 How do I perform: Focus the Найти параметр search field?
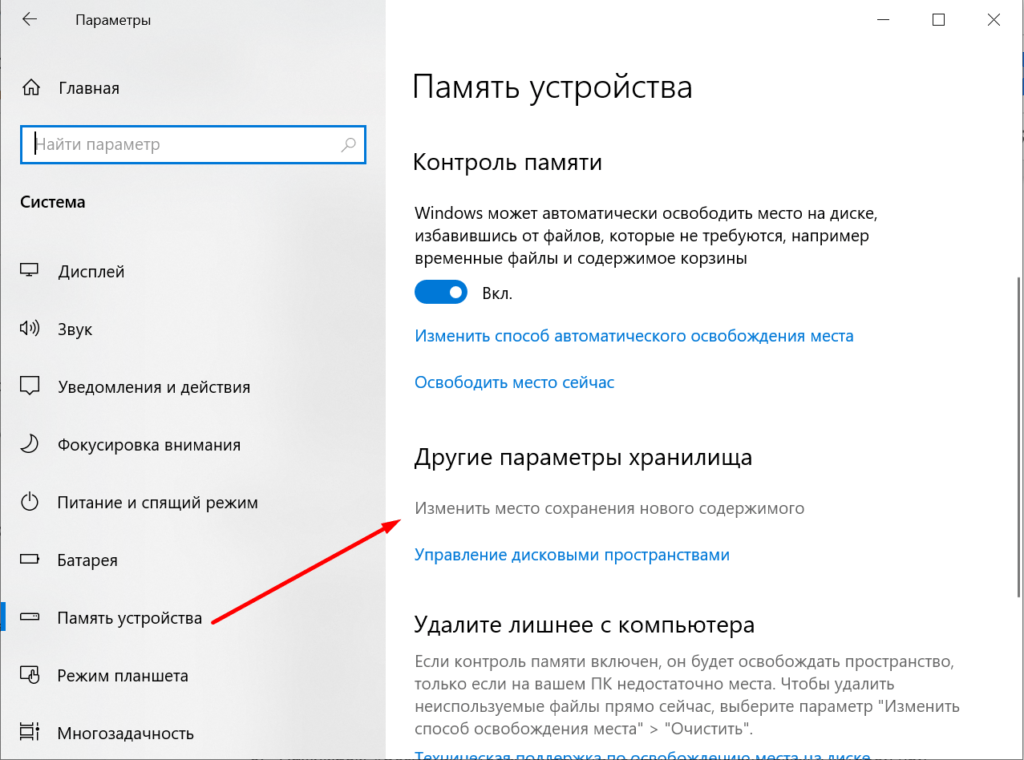193,144
